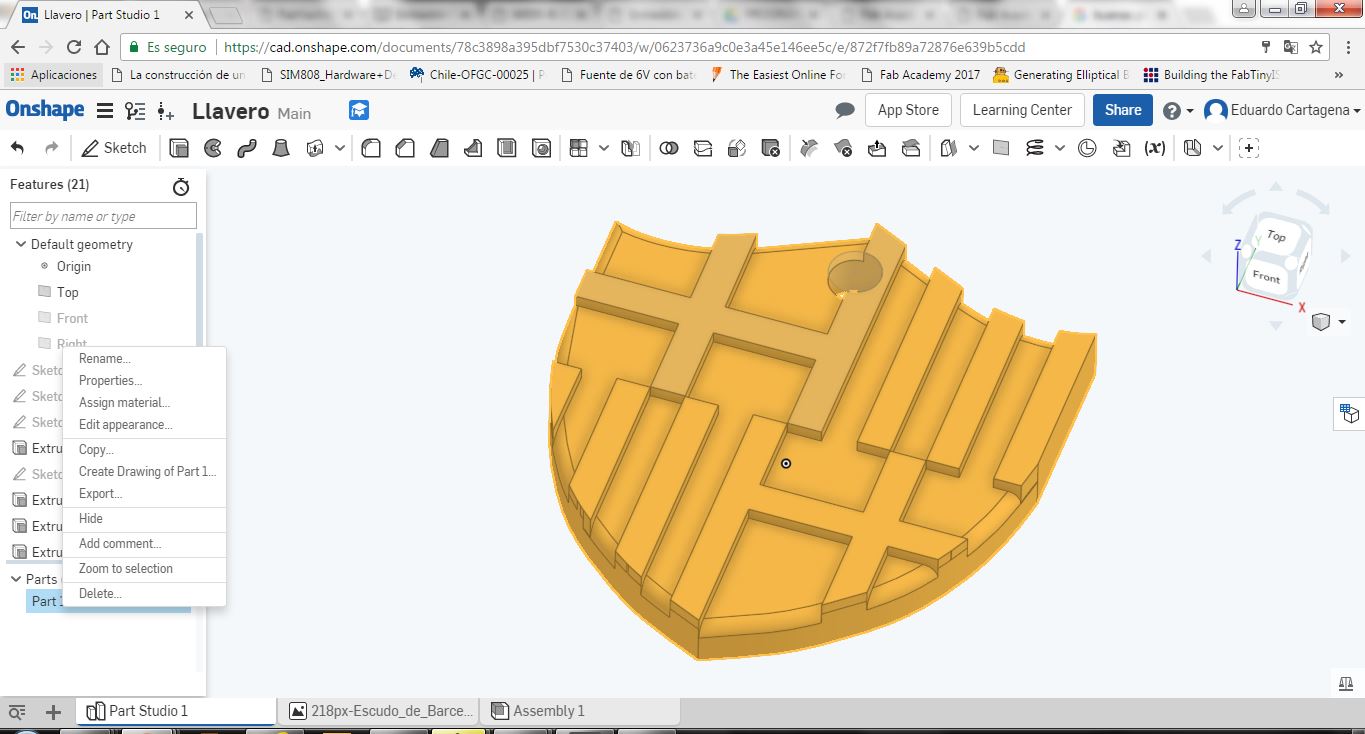Choose Properties... in the context menu
The height and width of the screenshot is (734, 1365).
[110, 381]
